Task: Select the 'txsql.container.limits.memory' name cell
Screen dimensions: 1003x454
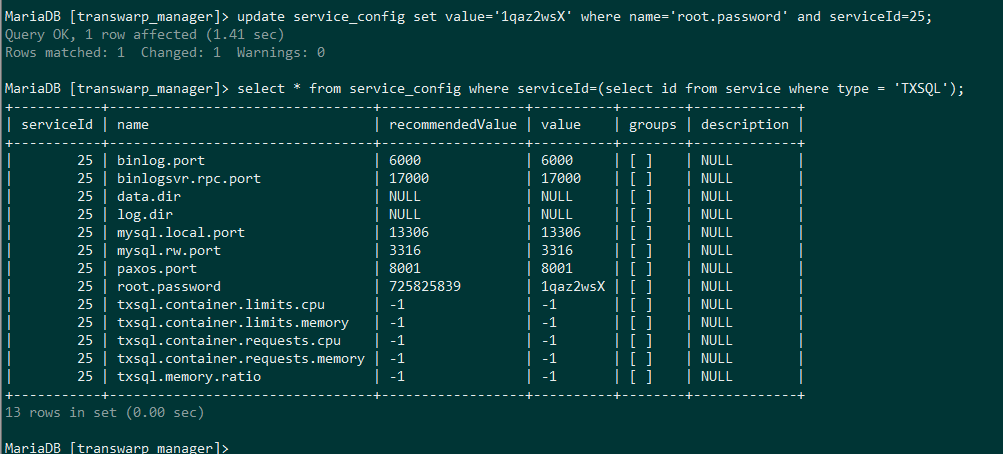Action: (233, 322)
